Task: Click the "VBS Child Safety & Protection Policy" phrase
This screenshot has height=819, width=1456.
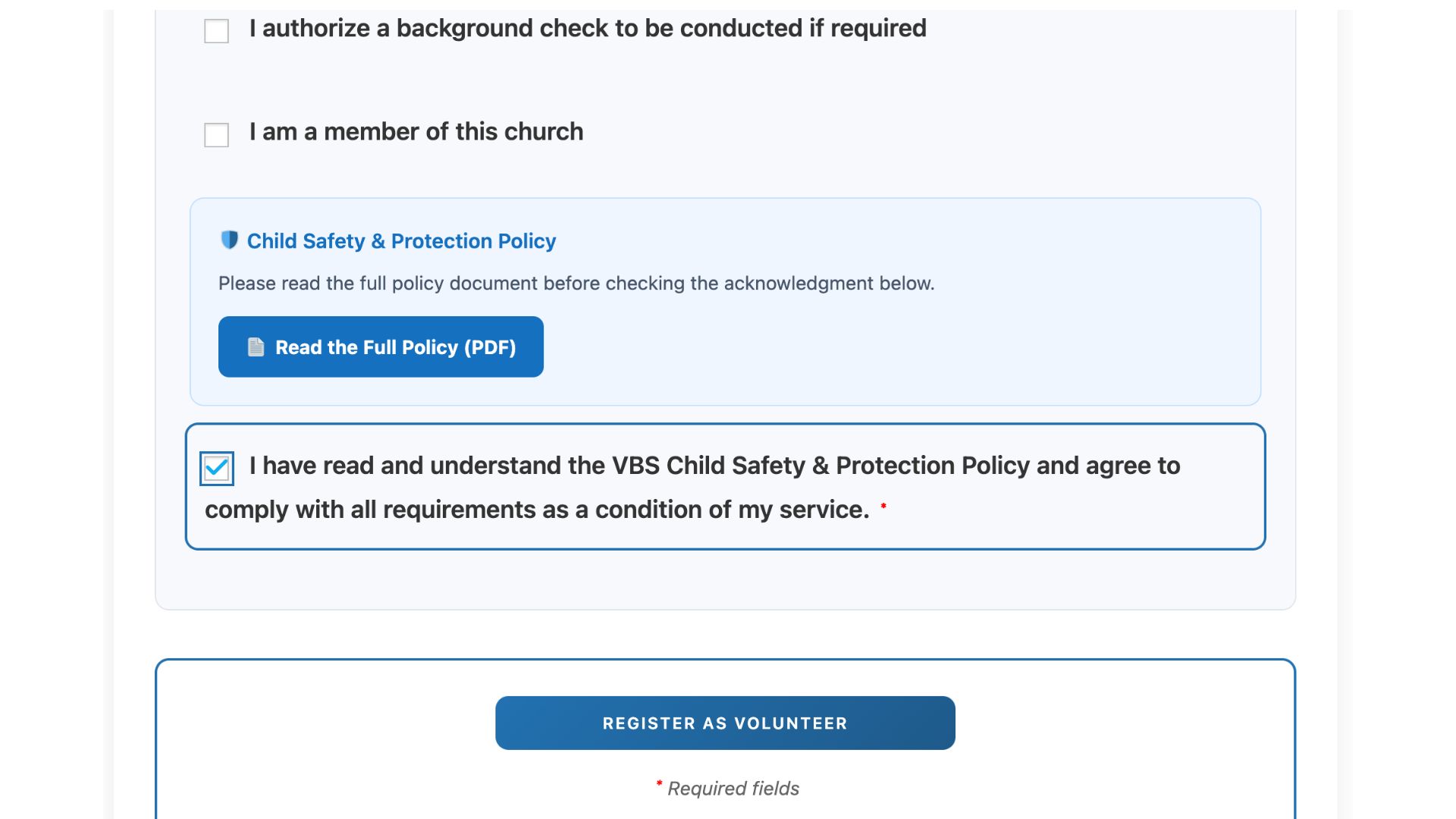Action: [821, 466]
